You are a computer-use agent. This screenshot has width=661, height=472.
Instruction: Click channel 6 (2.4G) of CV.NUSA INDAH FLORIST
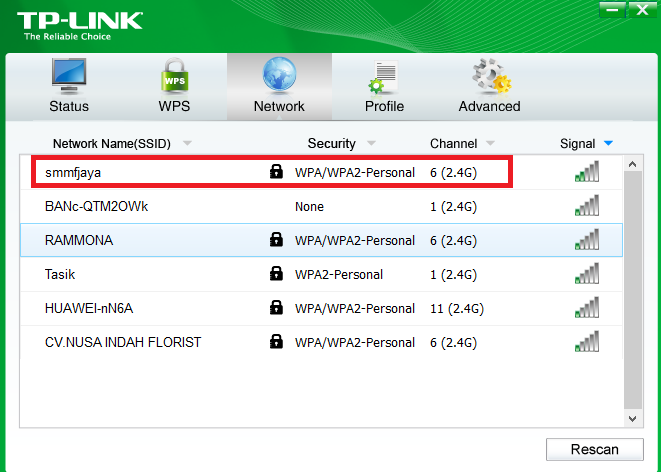453,343
